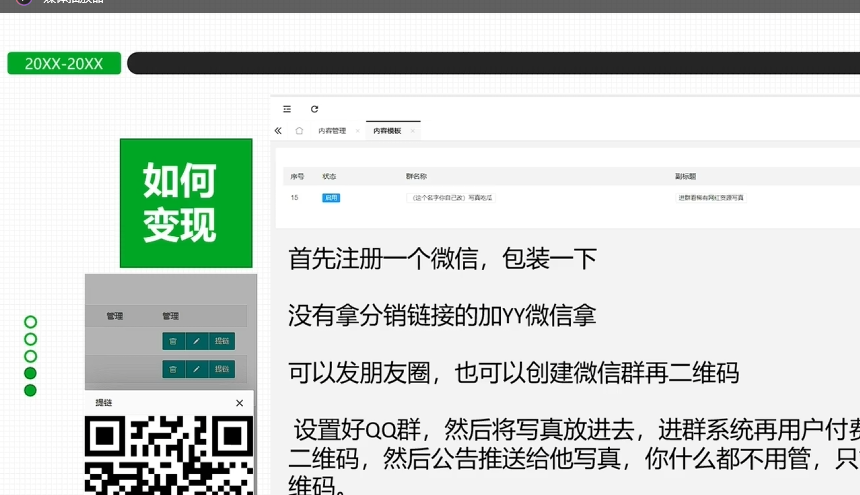Click the trash delete icon in the first row
This screenshot has width=860, height=495.
pyautogui.click(x=173, y=341)
